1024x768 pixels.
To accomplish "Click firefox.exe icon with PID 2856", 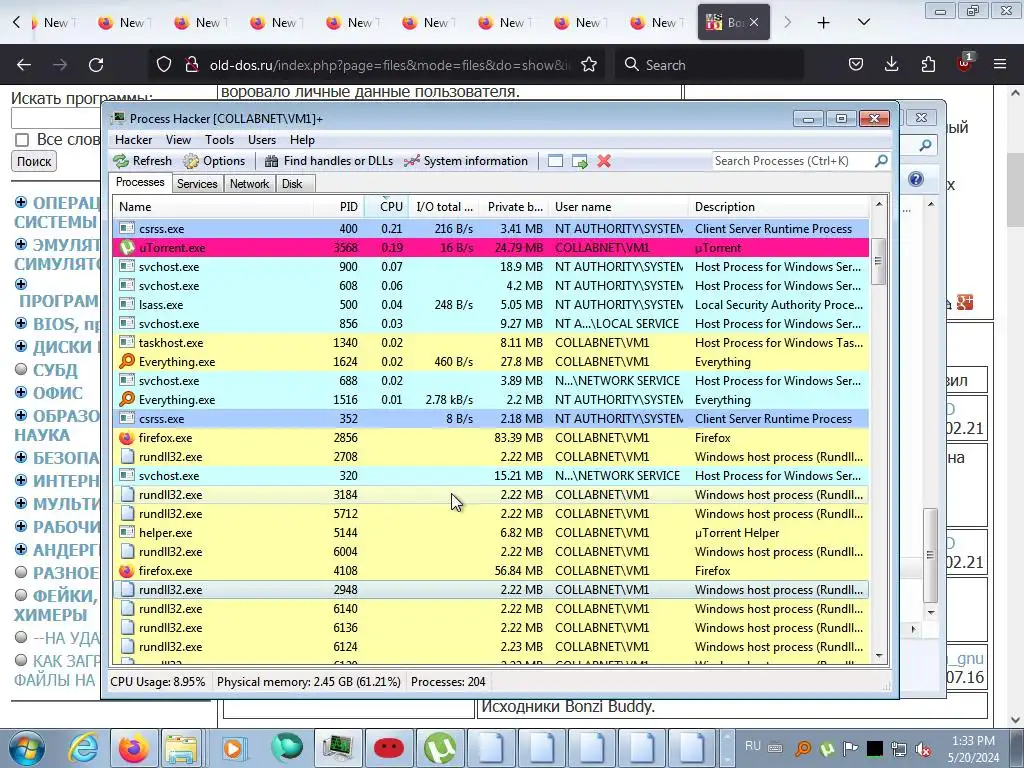I will (x=127, y=438).
